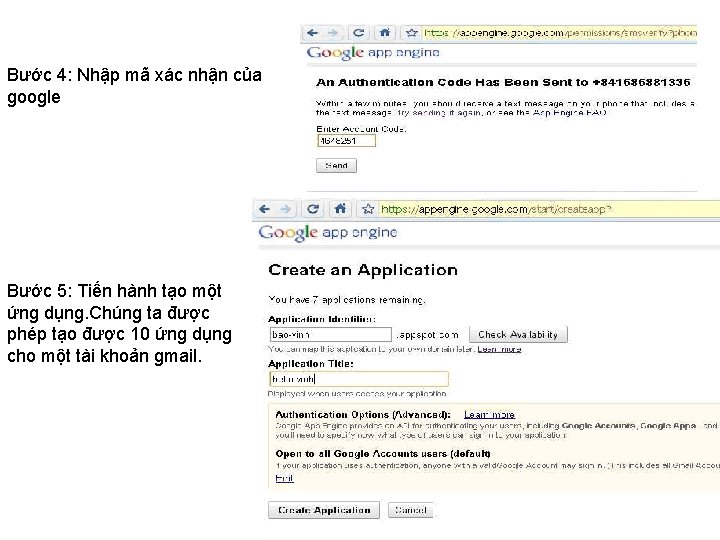Screen dimensions: 720x540
Task: Click the text 'Bước 4: Nhập mã xác nhận của google'
Action: pyautogui.click(x=134, y=86)
